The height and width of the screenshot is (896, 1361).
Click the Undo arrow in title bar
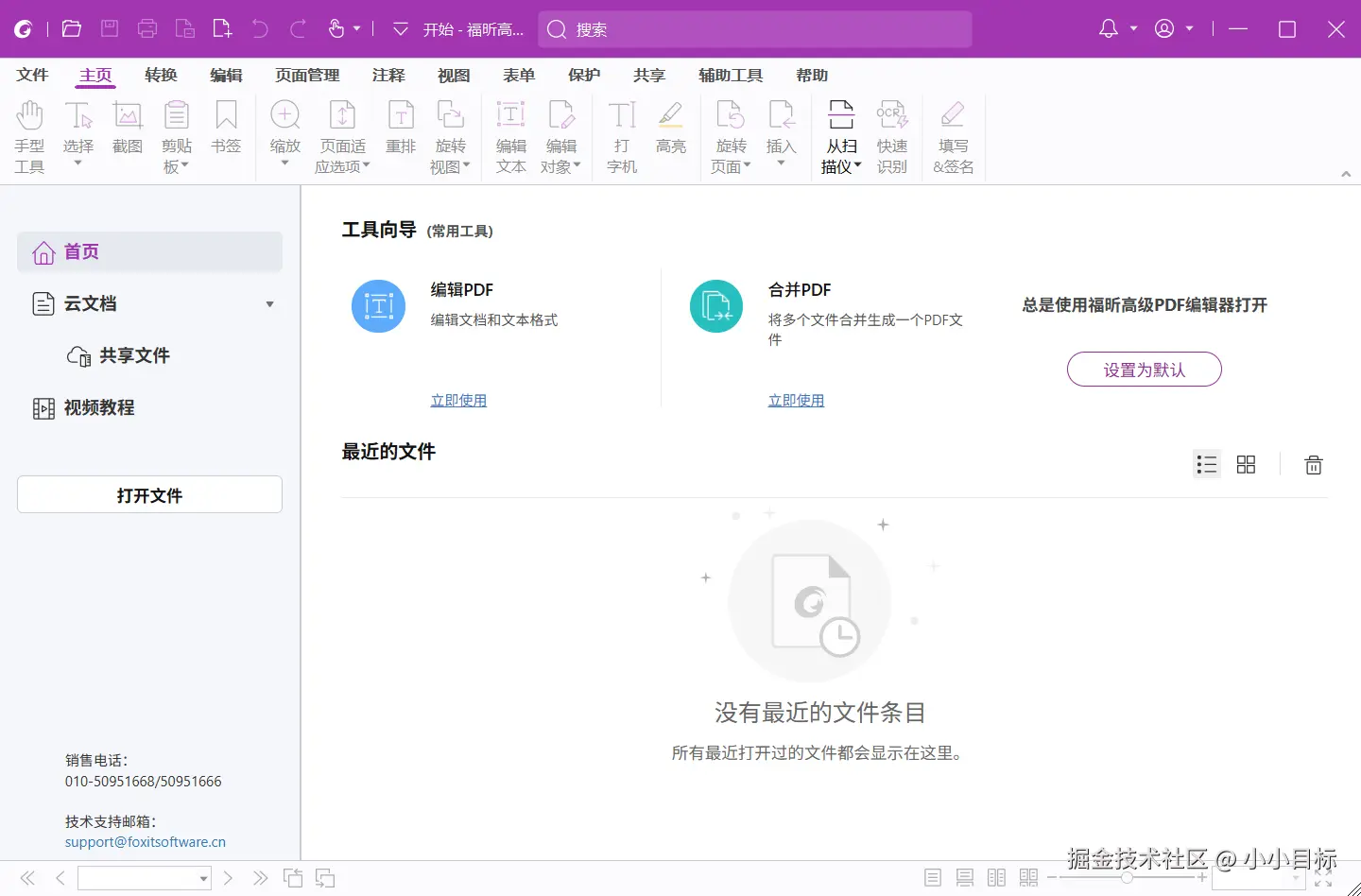pos(260,29)
